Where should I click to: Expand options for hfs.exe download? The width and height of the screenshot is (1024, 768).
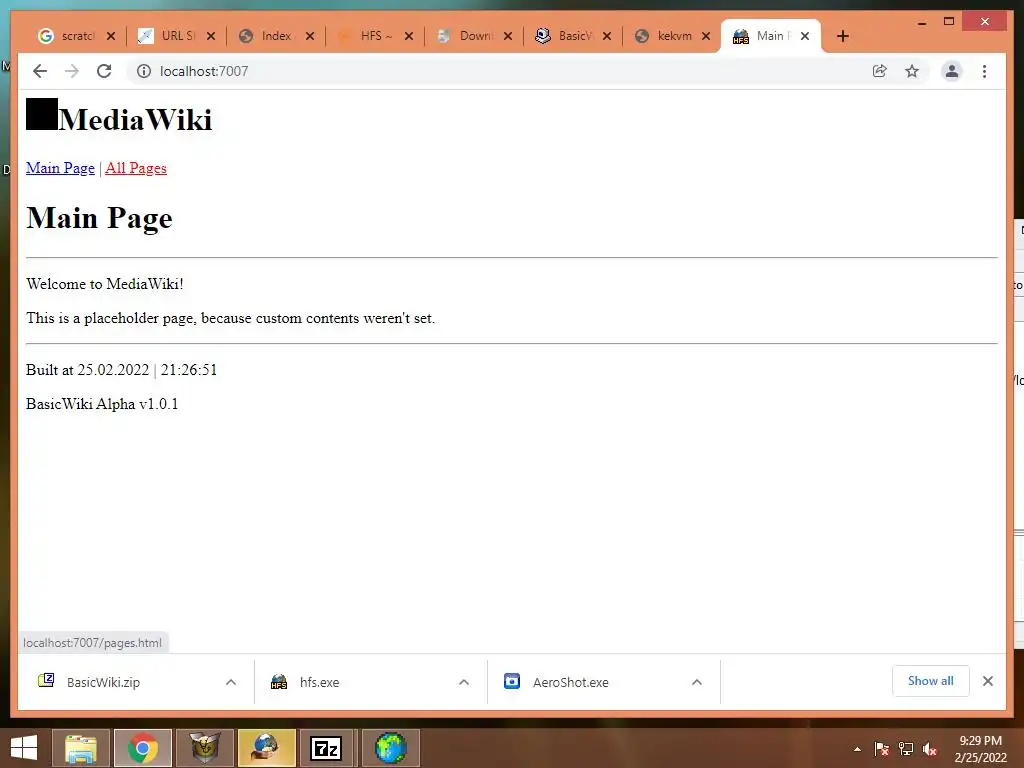click(464, 682)
